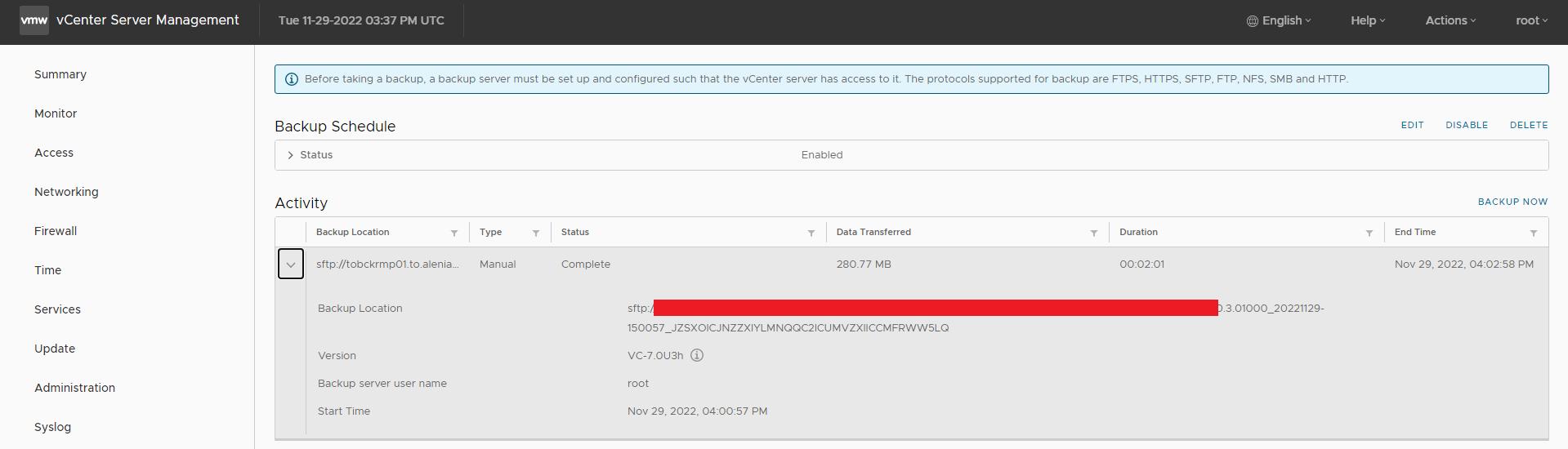Click EDIT for backup schedule
The image size is (1568, 449).
[x=1412, y=125]
